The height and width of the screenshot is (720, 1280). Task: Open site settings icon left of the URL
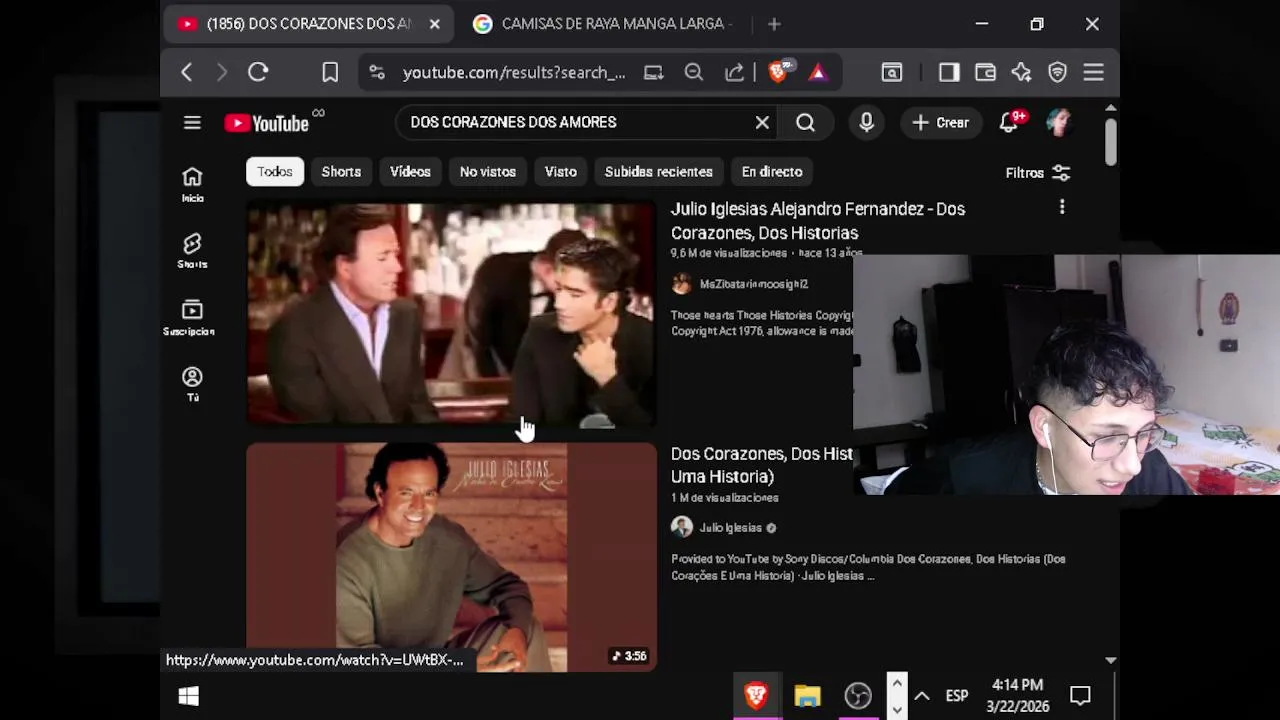tap(377, 72)
